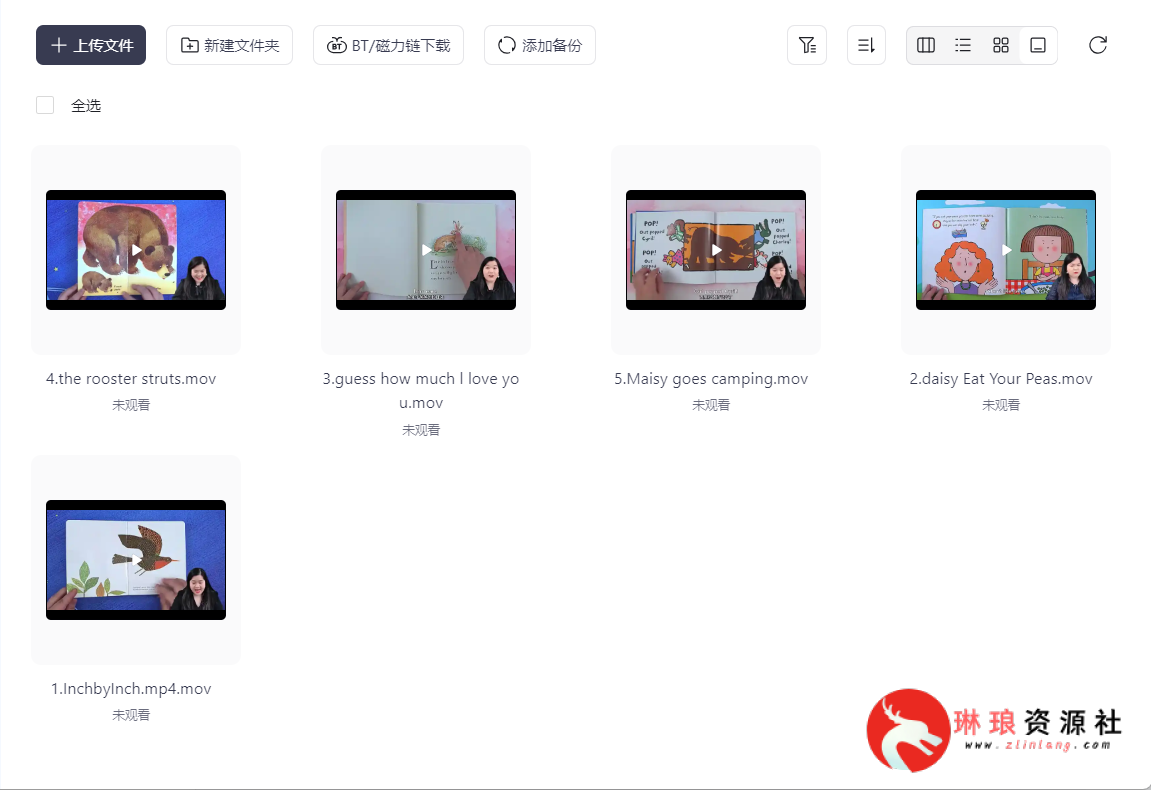Viewport: 1151px width, 790px height.
Task: Open the 5.Maisy goes camping.mov thumbnail
Action: (x=716, y=250)
